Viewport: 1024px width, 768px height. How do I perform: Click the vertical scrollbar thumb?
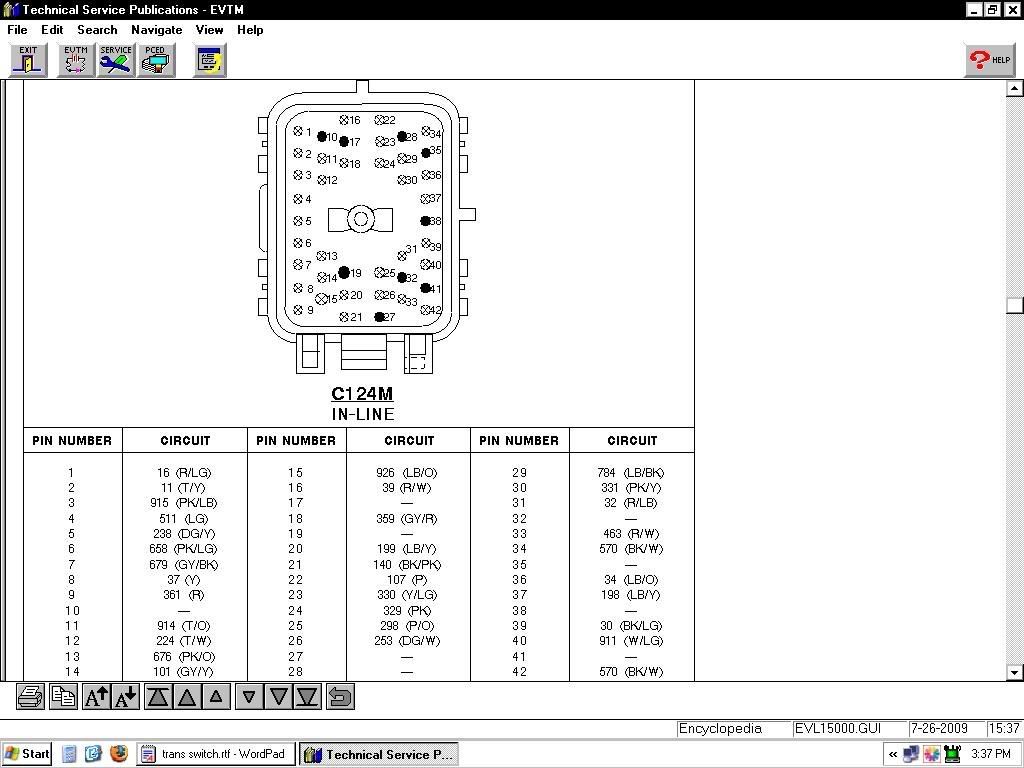[x=1014, y=305]
